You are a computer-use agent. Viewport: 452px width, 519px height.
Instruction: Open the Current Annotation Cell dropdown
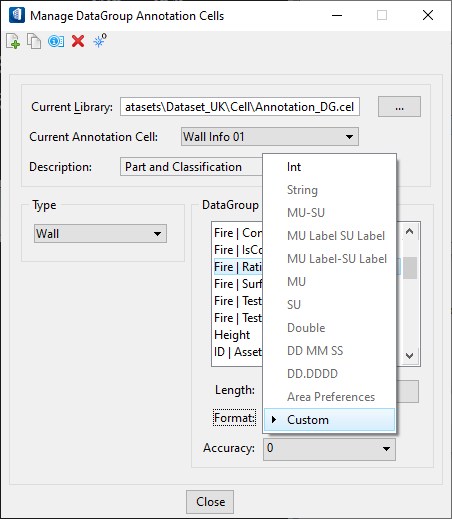click(270, 137)
